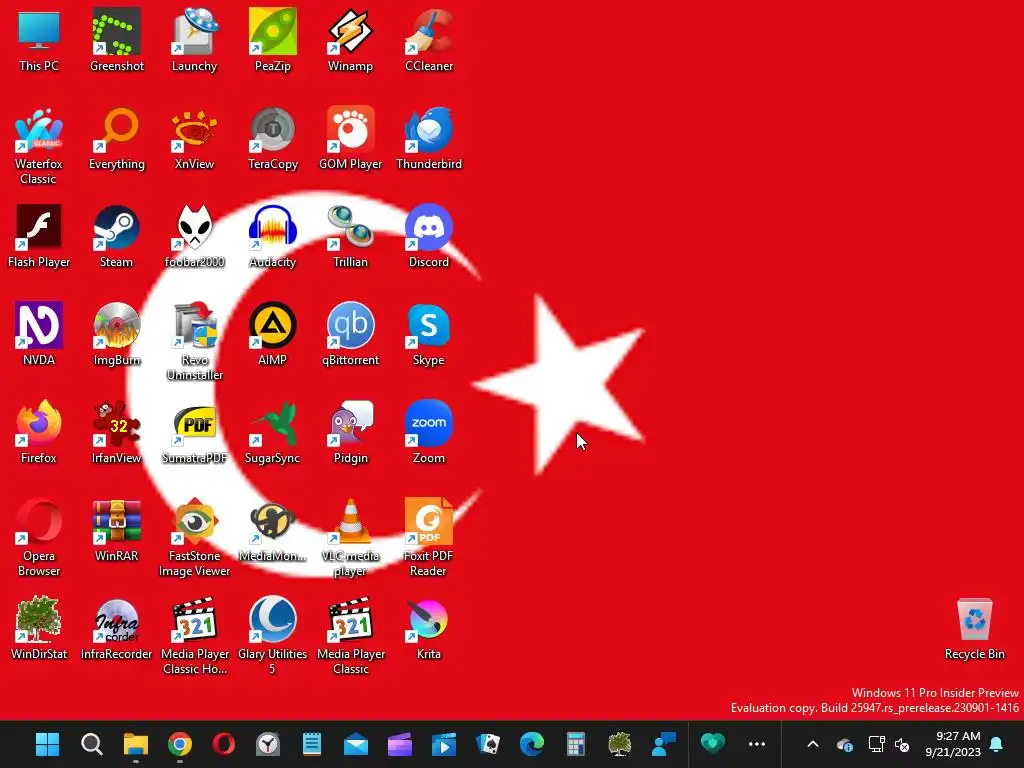This screenshot has height=768, width=1024.
Task: Select the Trillian shortcut
Action: tap(351, 236)
